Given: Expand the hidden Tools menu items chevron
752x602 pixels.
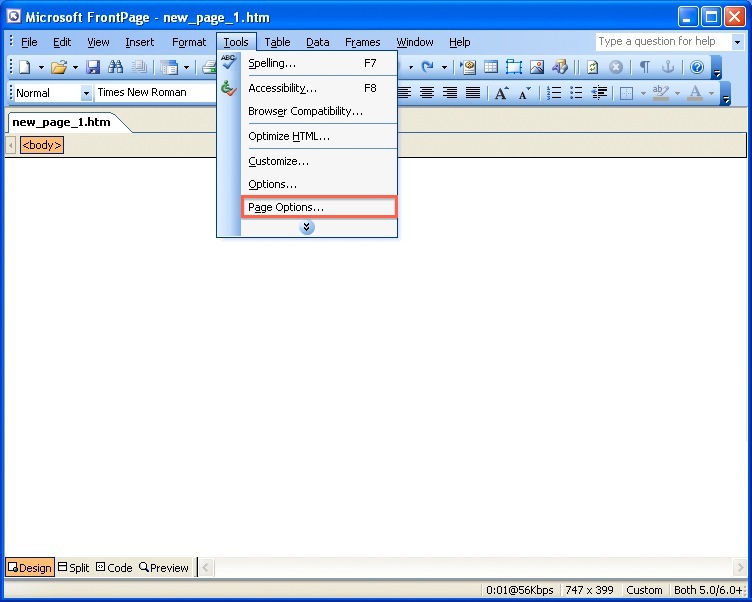Looking at the screenshot, I should [x=307, y=228].
